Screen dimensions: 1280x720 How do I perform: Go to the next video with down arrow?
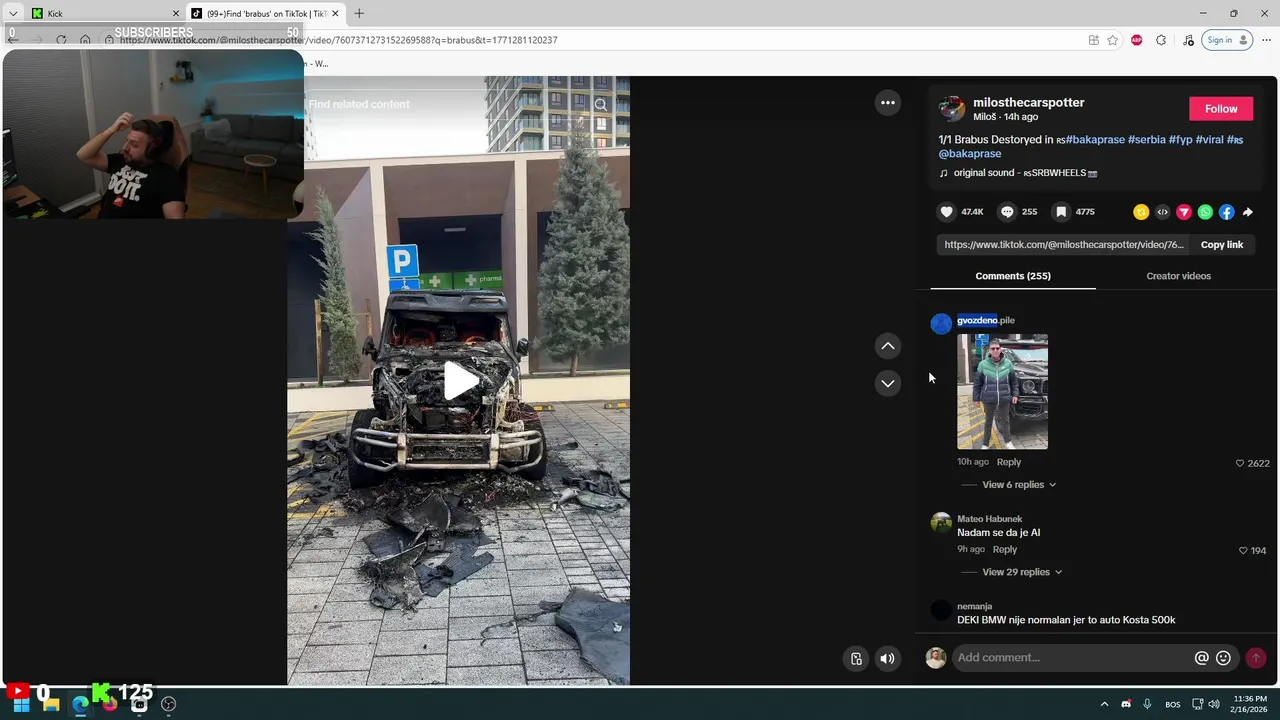click(887, 383)
